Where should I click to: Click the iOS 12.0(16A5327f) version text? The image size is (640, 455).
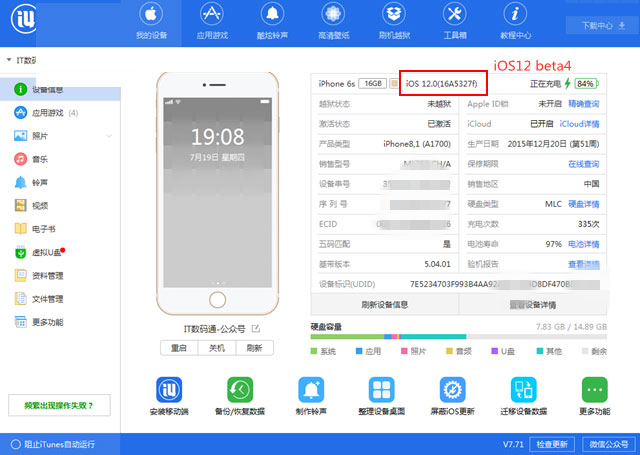tap(441, 84)
